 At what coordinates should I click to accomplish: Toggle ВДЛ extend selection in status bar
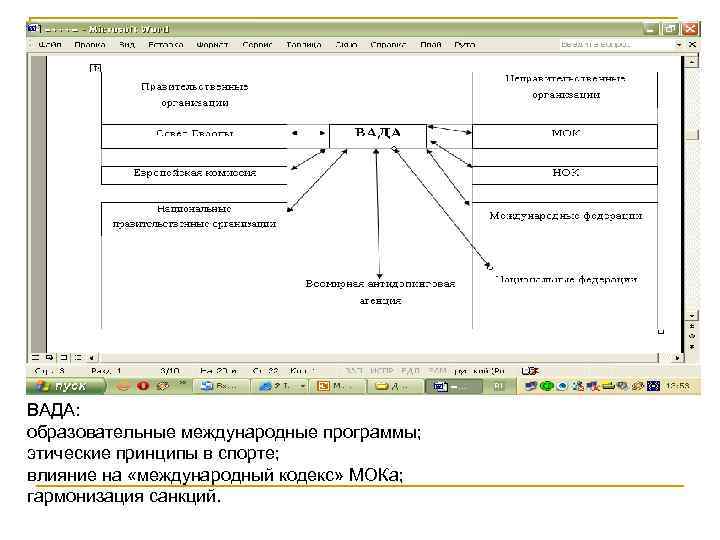(410, 371)
